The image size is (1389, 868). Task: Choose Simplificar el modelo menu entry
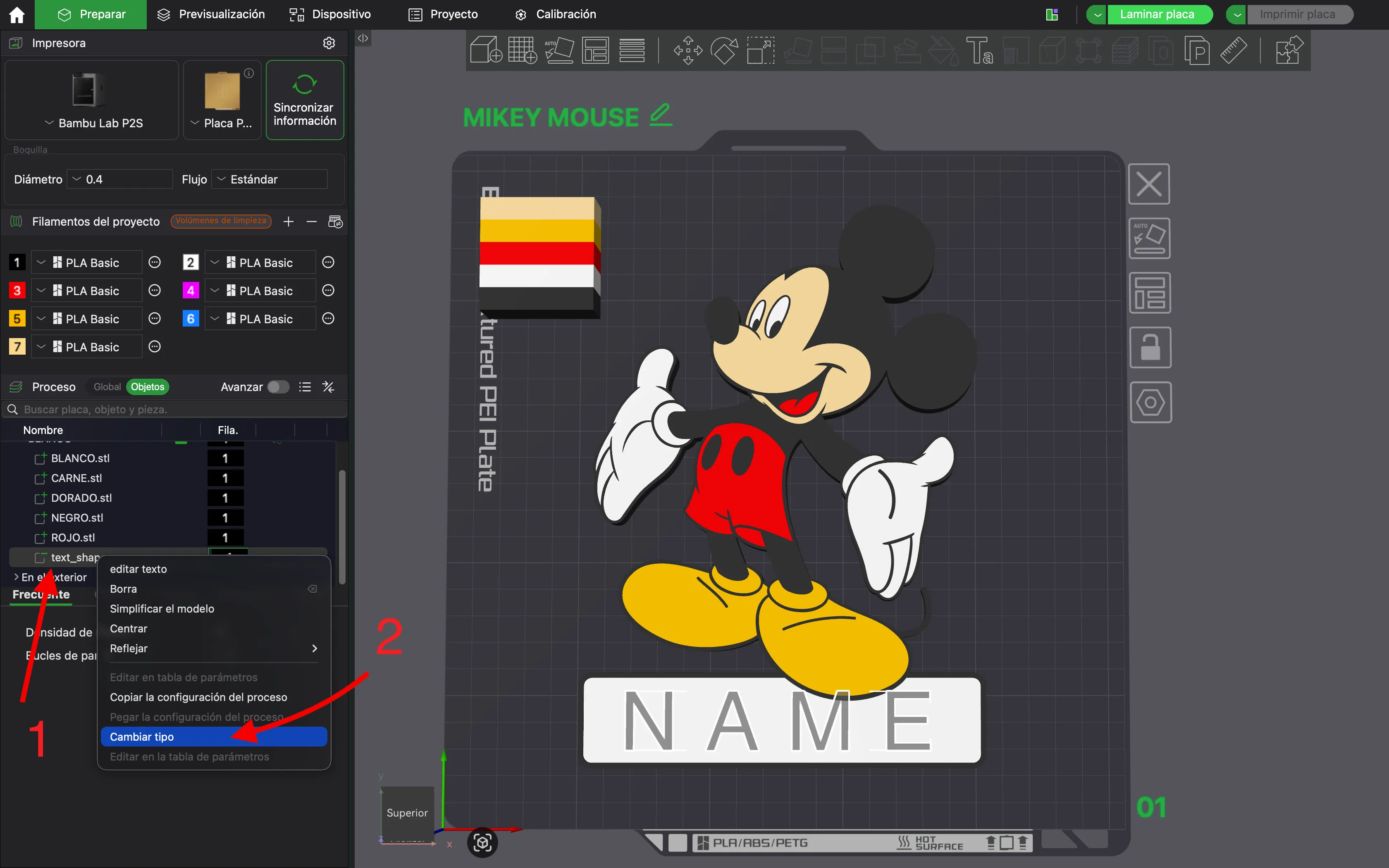pyautogui.click(x=213, y=608)
